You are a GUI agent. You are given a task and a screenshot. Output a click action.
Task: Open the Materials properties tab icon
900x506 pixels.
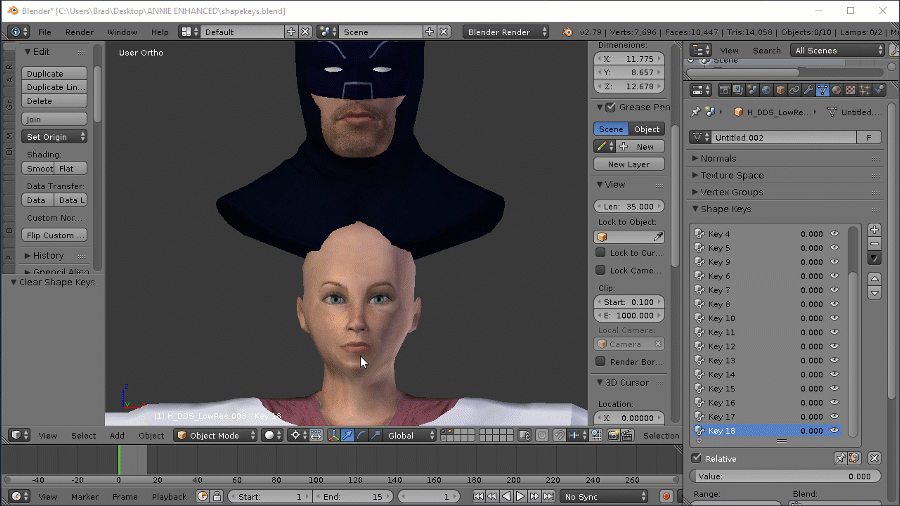click(836, 90)
